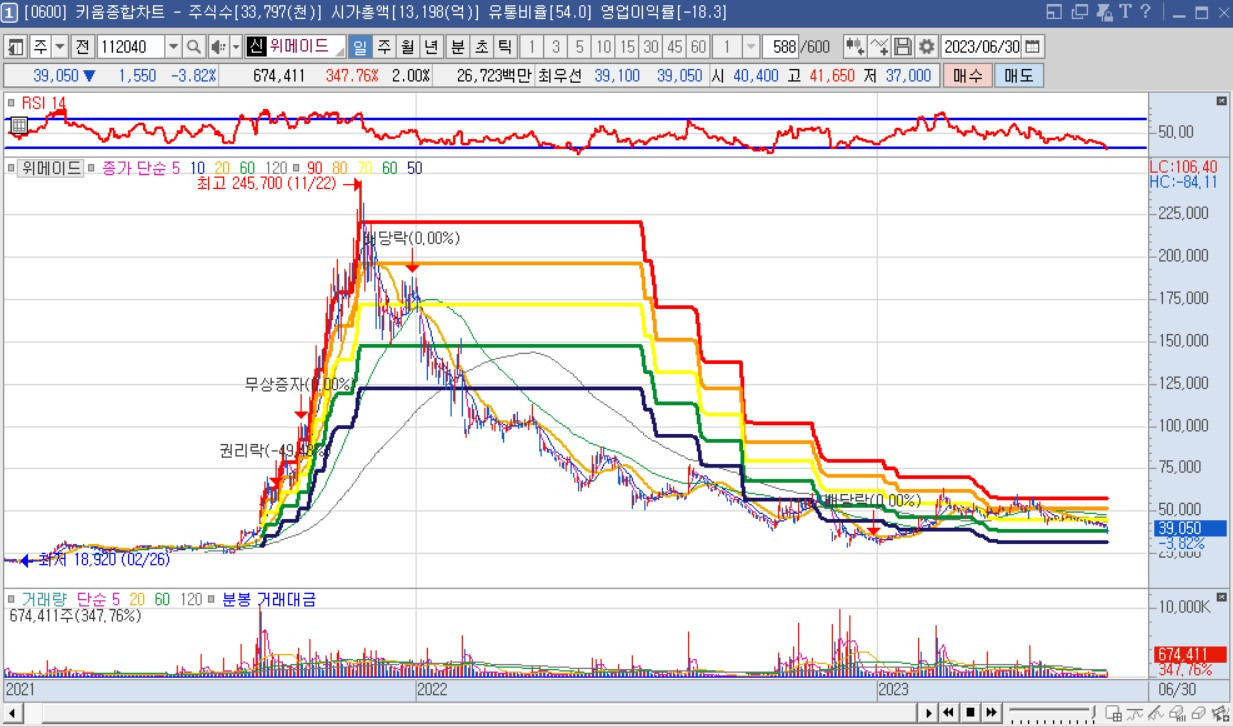Open chart settings gear icon
The height and width of the screenshot is (727, 1233).
tap(927, 47)
